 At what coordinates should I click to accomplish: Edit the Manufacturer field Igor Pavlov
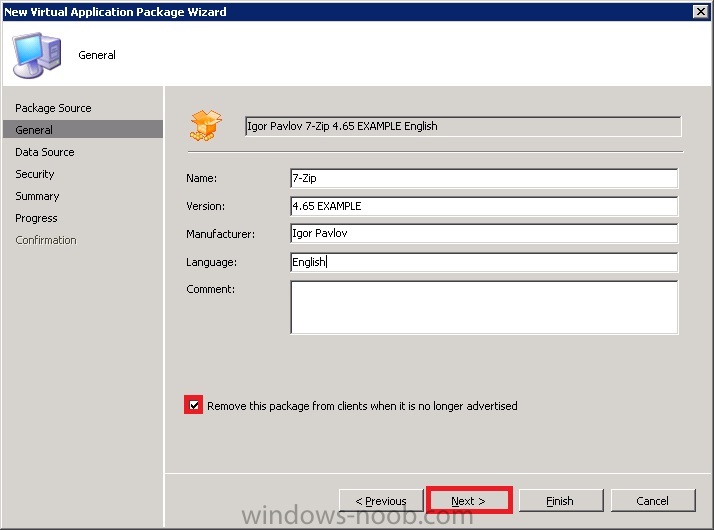coord(484,234)
